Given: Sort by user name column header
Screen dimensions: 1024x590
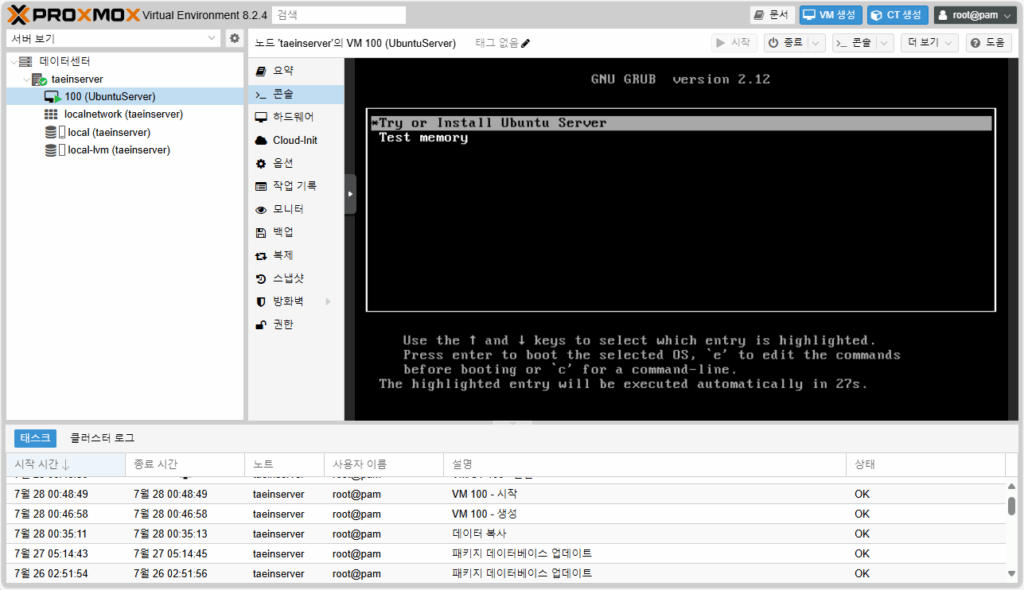Looking at the screenshot, I should point(384,464).
